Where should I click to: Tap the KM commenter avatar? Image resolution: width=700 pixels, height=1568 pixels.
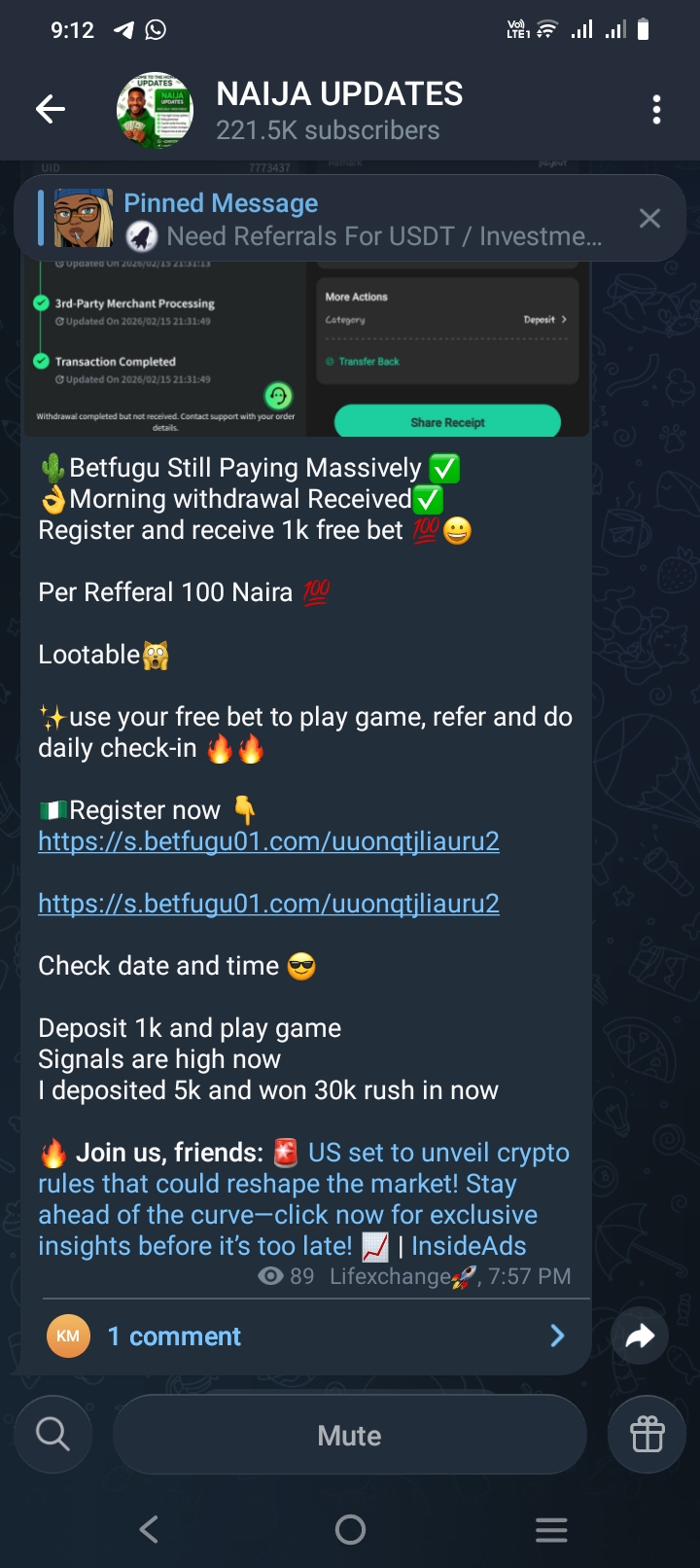coord(68,1336)
